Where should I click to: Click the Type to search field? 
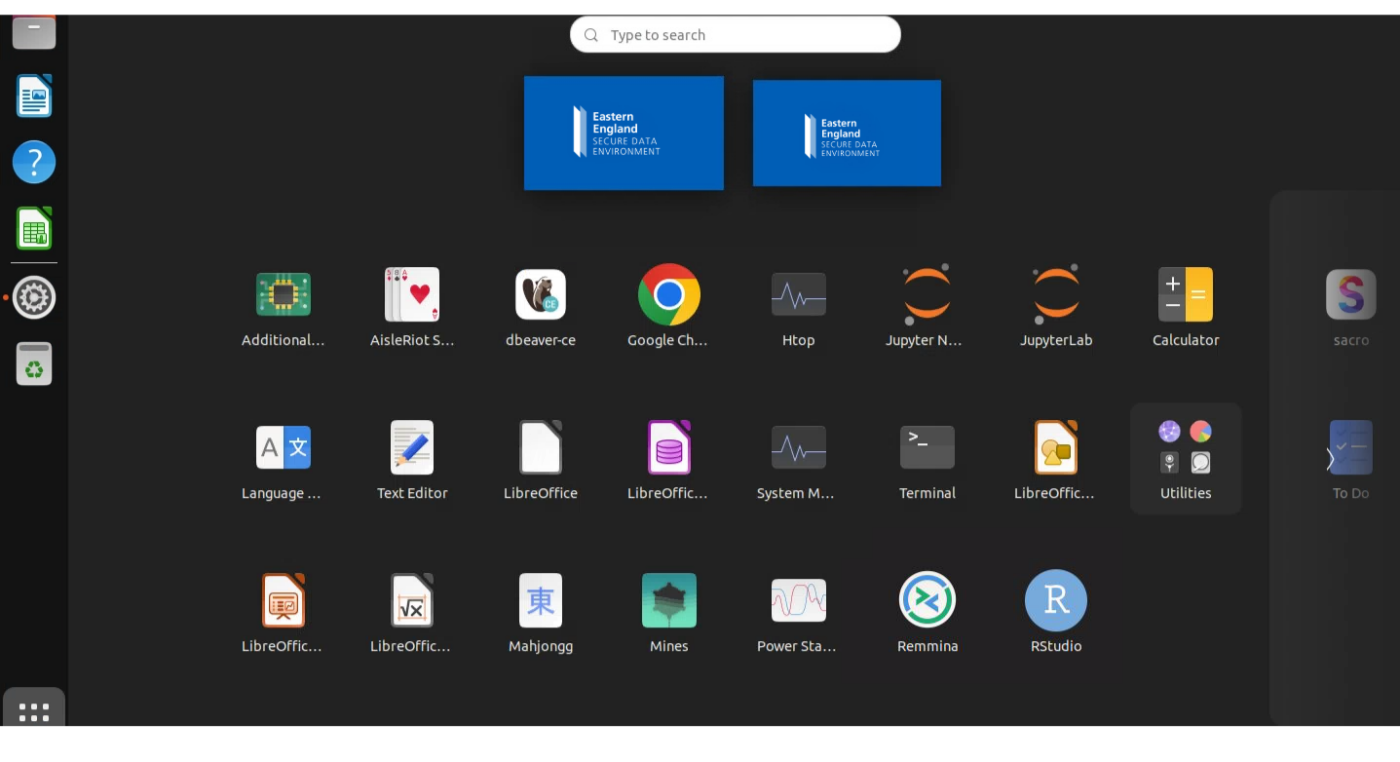point(735,35)
